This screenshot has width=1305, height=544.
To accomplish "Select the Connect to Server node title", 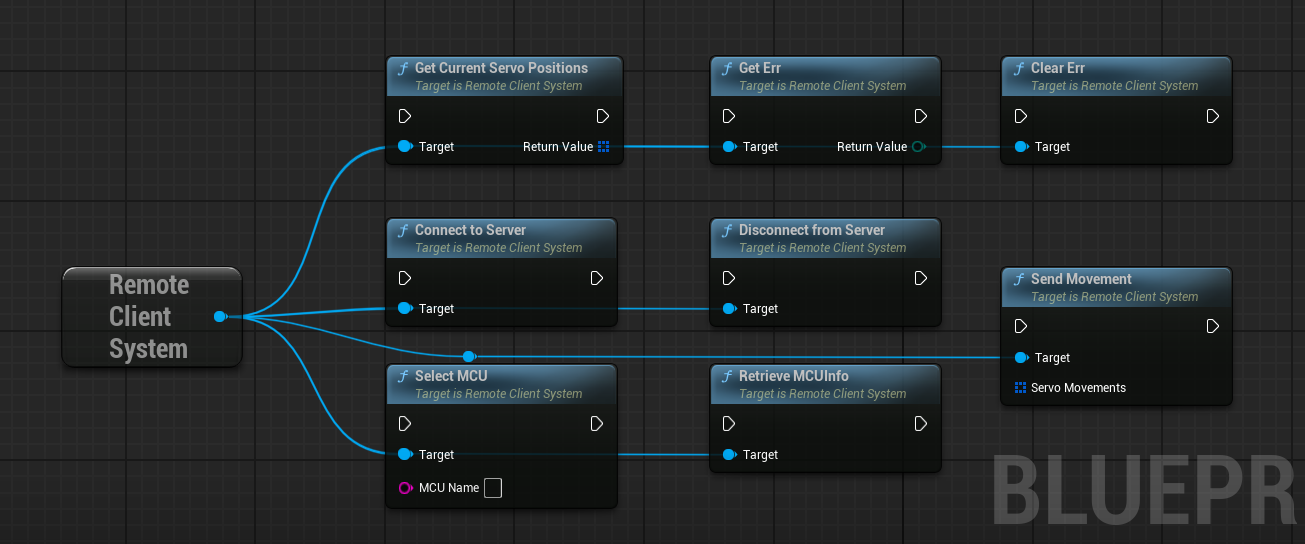I will 470,230.
